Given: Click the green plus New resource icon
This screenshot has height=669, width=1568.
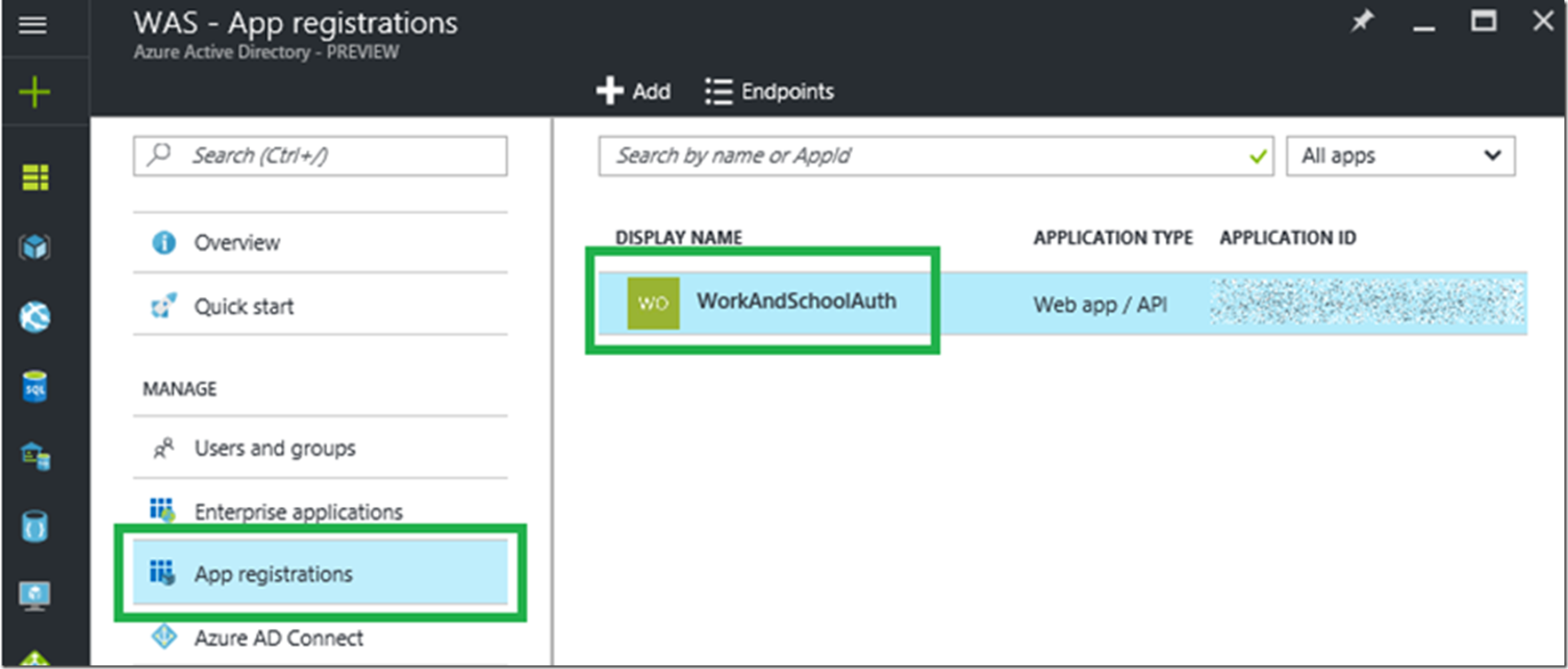Looking at the screenshot, I should coord(35,92).
